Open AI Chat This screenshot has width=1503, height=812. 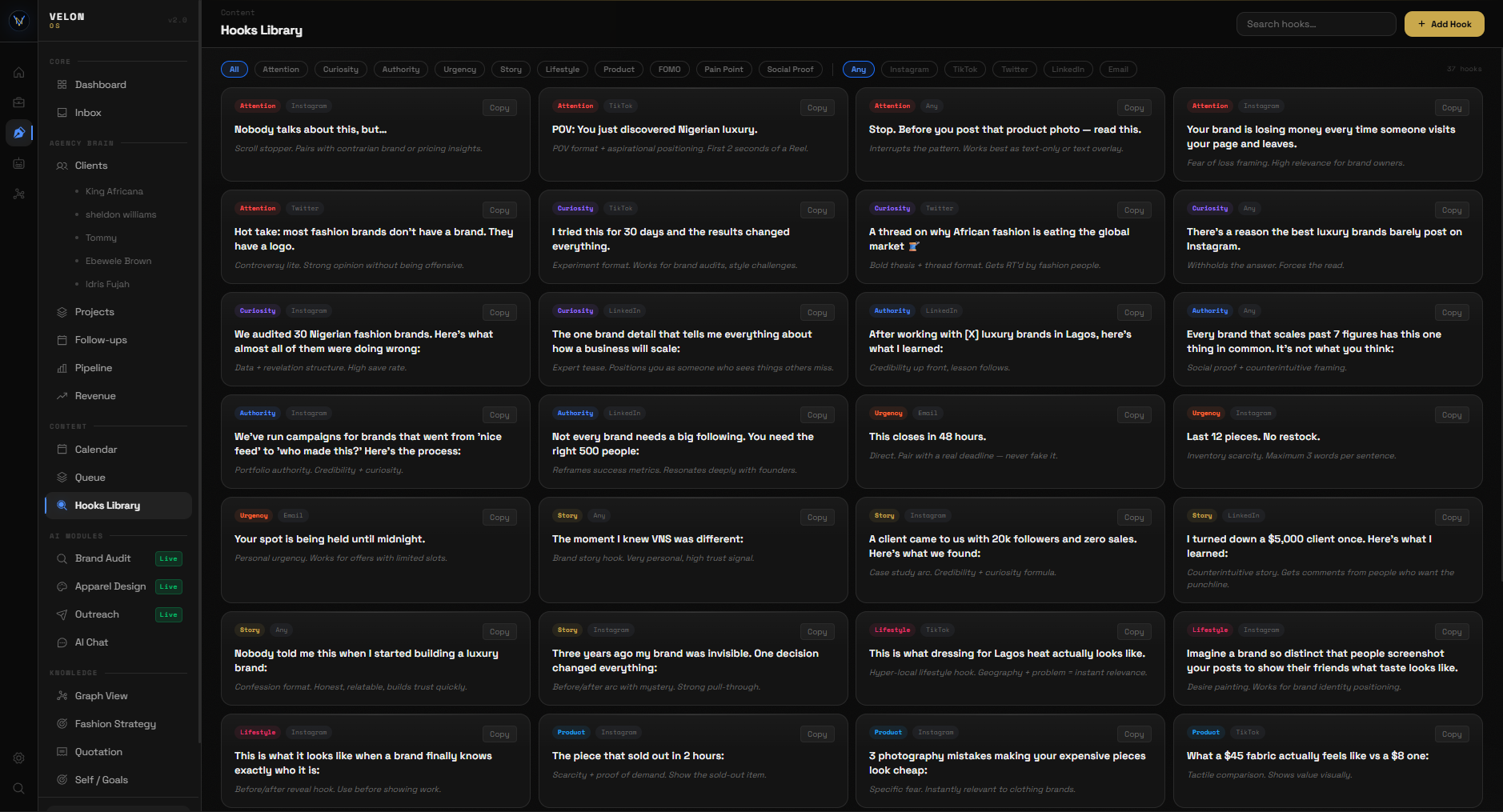point(118,642)
